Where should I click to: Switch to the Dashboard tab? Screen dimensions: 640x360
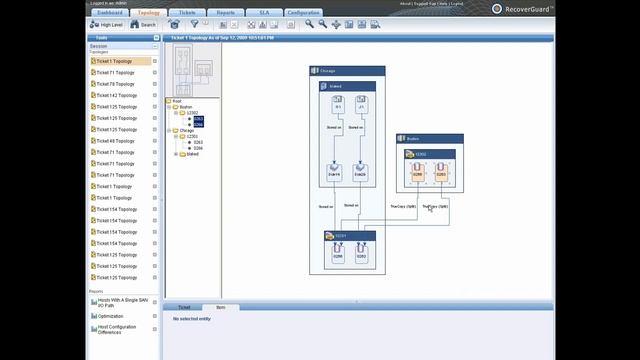click(110, 13)
